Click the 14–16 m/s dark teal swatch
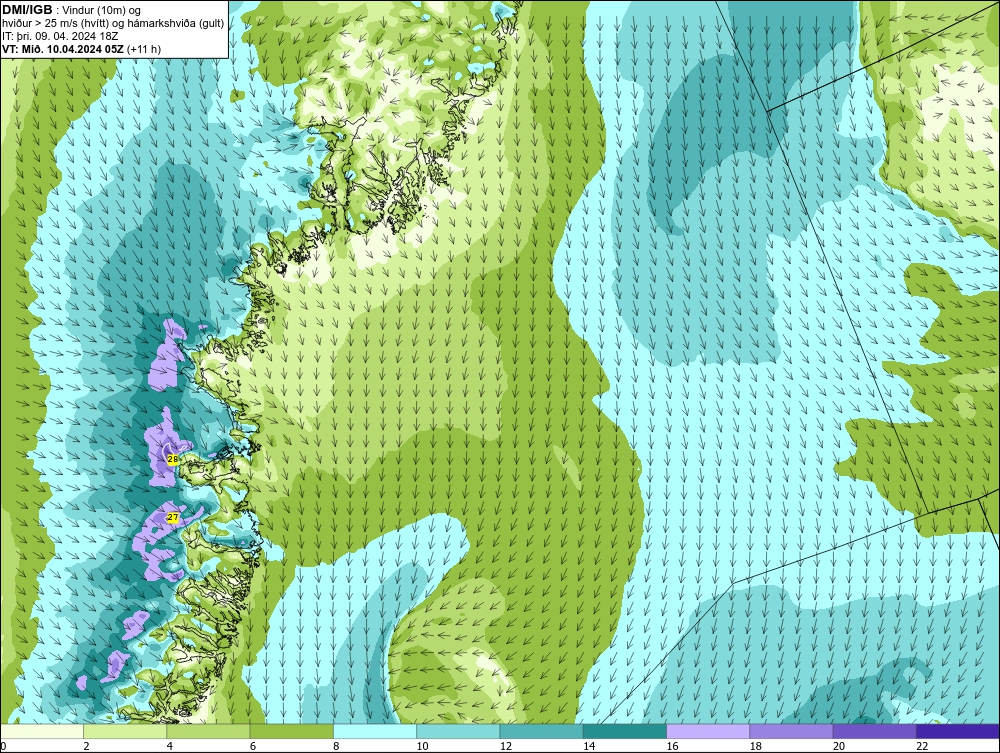Screen dimensions: 1000x753 (625, 731)
